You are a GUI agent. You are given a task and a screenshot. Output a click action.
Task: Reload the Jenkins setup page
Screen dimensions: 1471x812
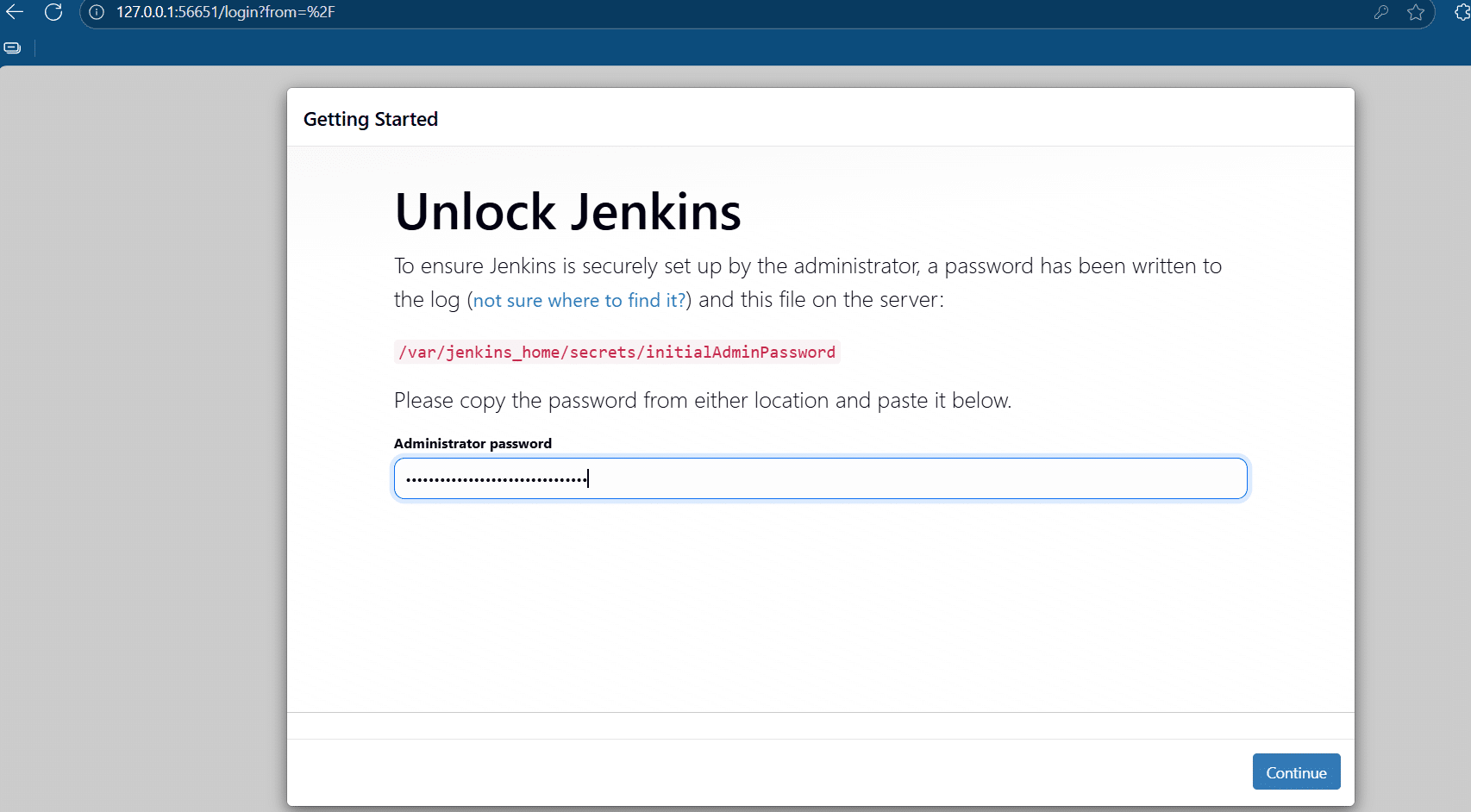(53, 12)
